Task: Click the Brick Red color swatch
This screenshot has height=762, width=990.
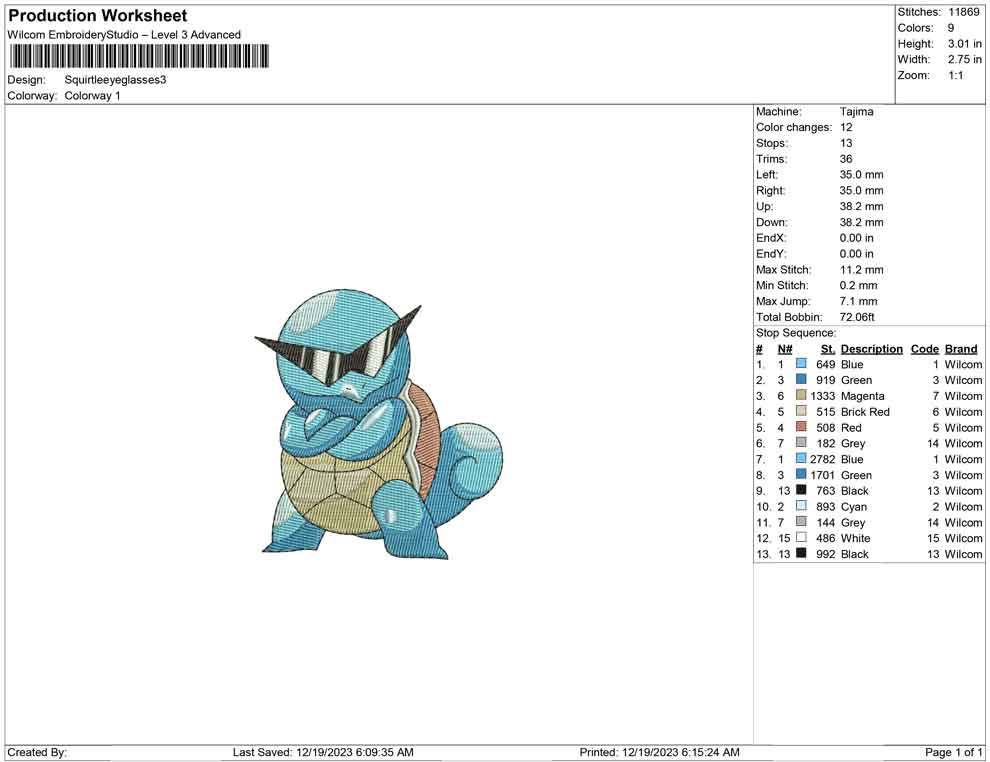Action: (x=801, y=412)
